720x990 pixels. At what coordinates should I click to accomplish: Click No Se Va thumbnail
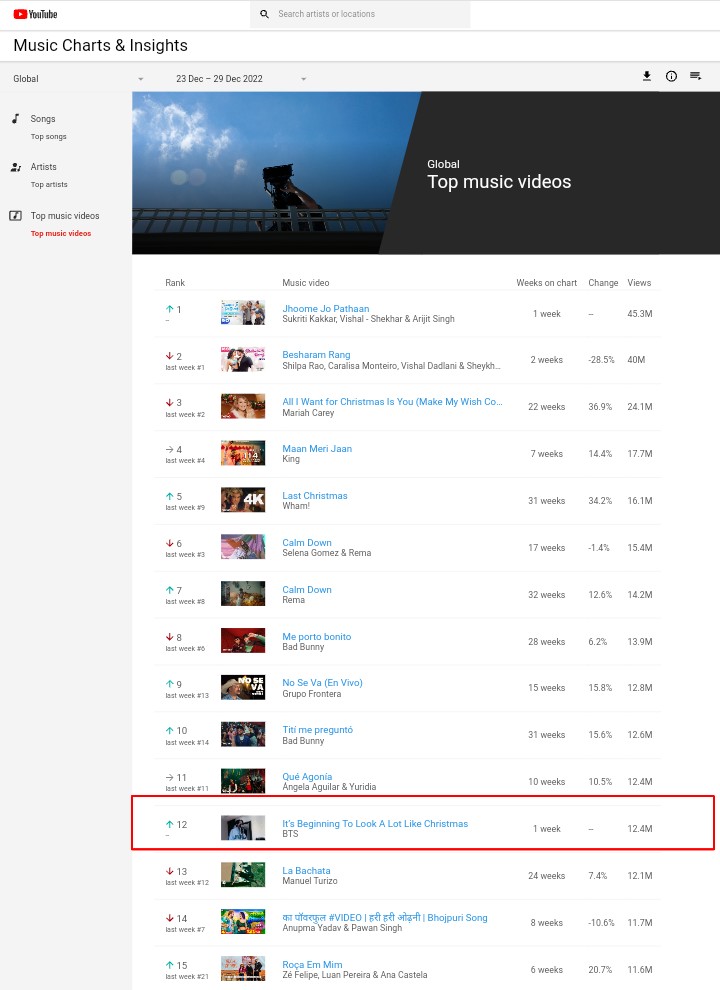click(x=243, y=688)
